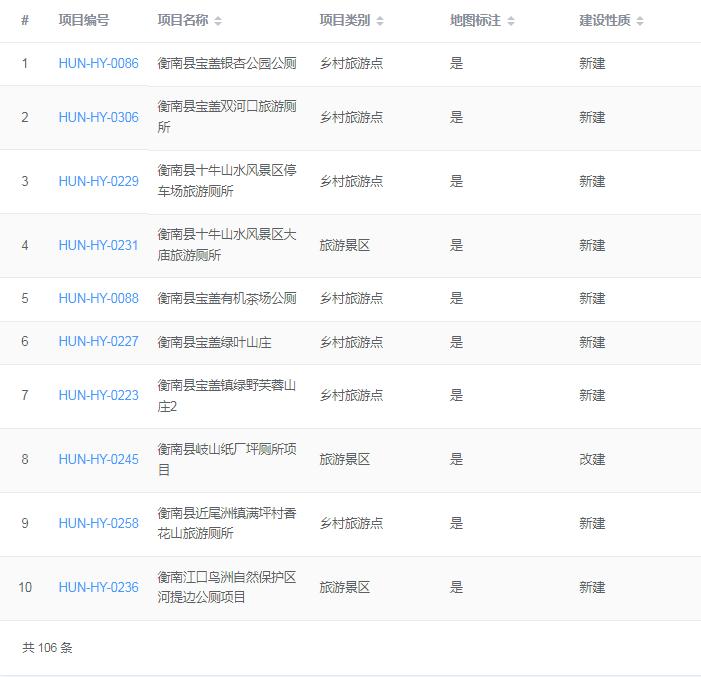Viewport: 701px width, 677px height.
Task: Click the 改建 cell in row 8
Action: coord(592,460)
